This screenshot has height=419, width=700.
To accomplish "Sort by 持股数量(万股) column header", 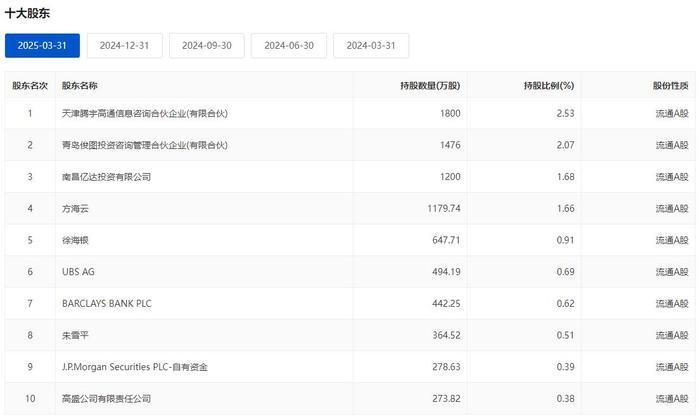I will (x=430, y=86).
